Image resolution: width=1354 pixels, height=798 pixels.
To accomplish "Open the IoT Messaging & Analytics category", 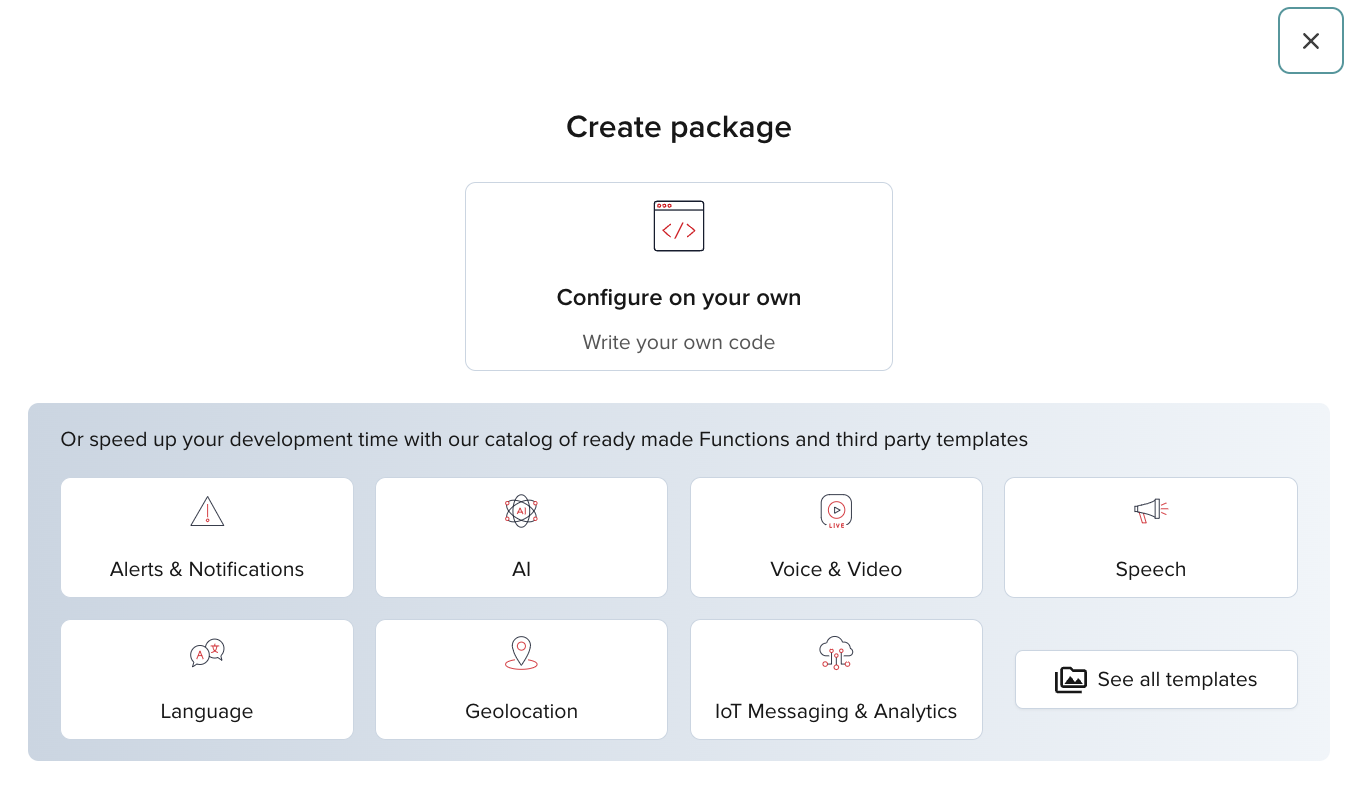I will (836, 679).
